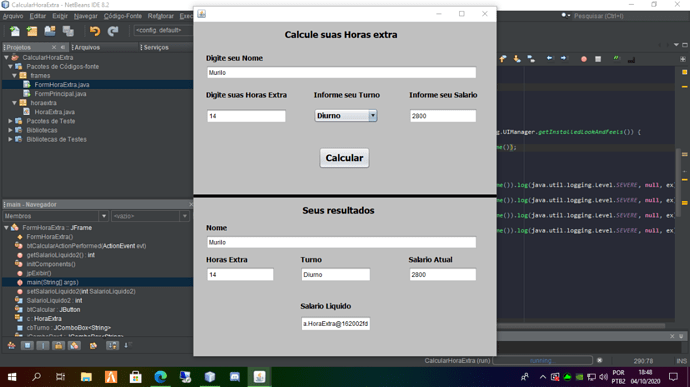Collapse the horaextra package node
The image size is (690, 387).
[15, 103]
